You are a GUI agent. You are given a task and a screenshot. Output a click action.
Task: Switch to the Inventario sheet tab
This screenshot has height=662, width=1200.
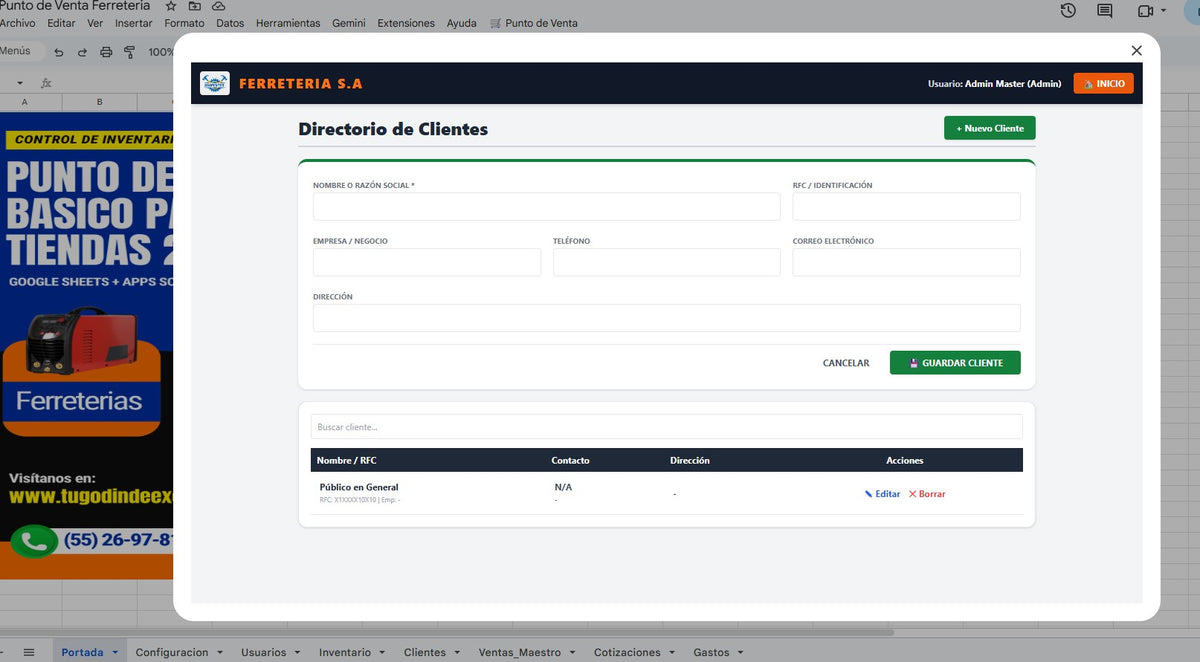(x=344, y=652)
